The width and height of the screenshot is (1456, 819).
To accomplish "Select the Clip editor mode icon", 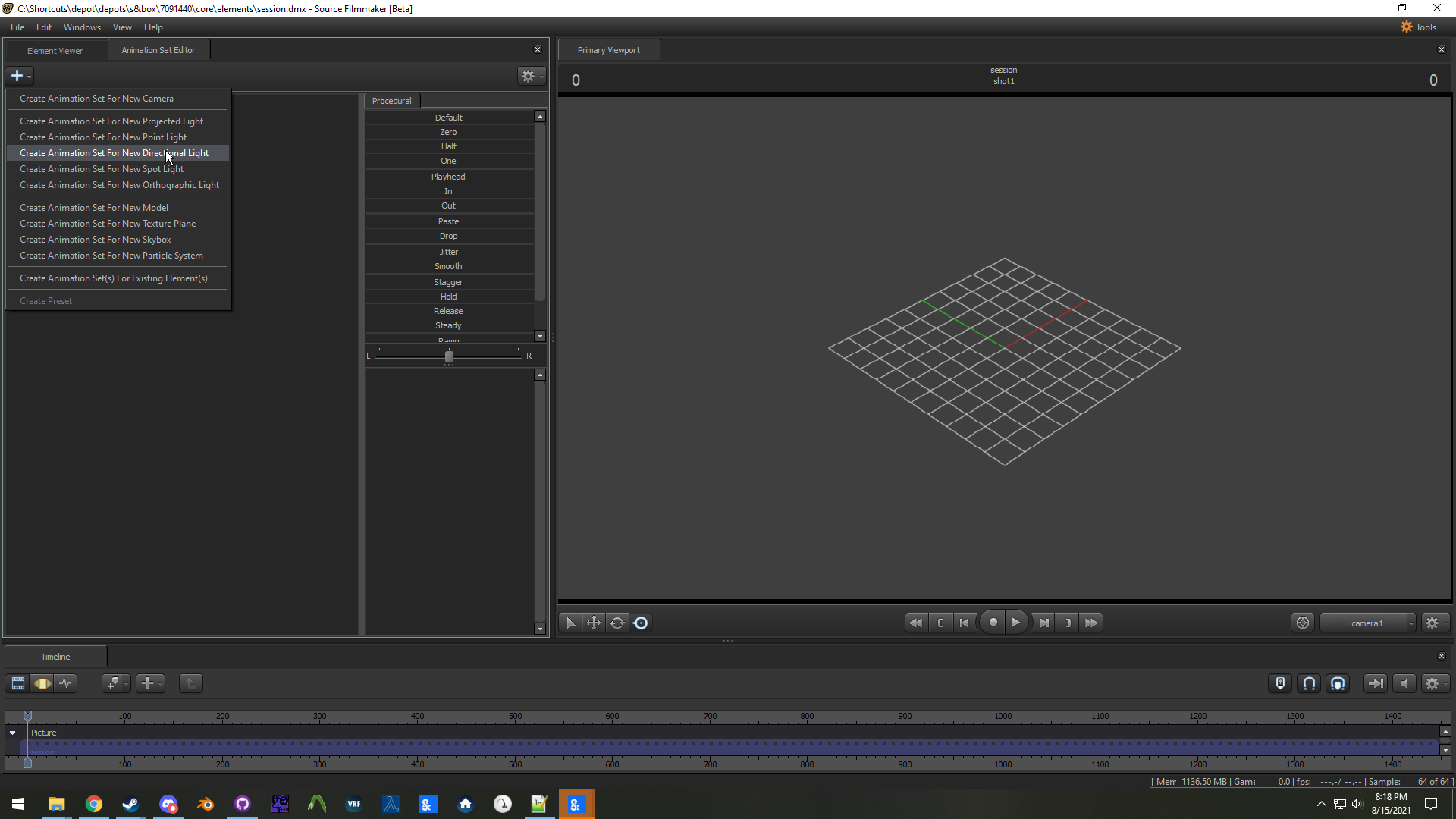I will click(17, 683).
